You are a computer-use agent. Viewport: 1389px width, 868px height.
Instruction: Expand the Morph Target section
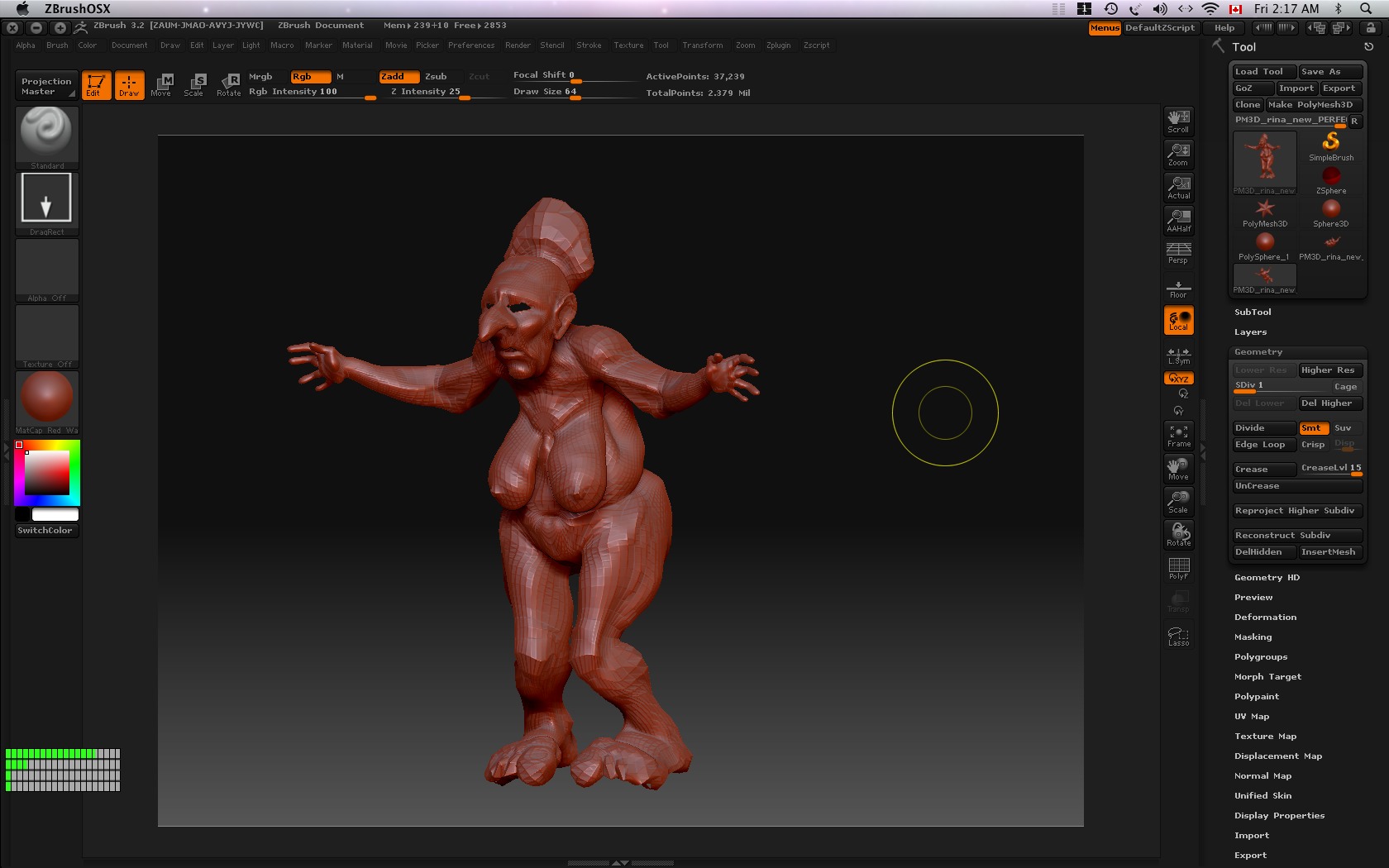point(1267,676)
